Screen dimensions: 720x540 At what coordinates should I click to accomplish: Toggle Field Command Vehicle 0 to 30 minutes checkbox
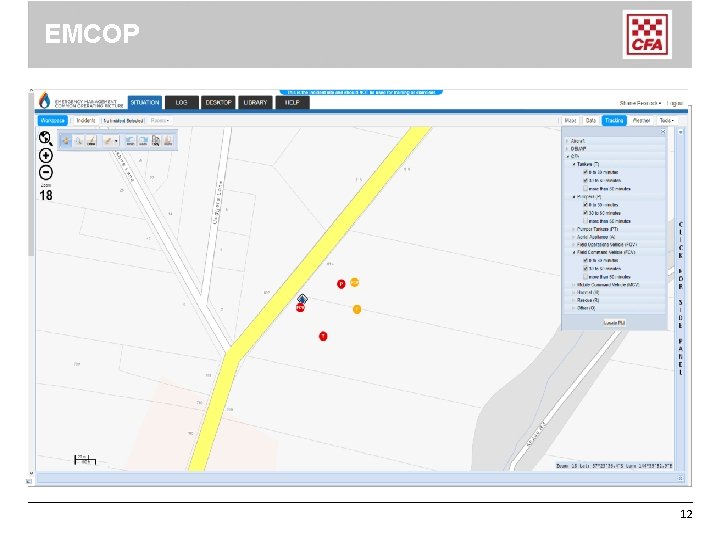585,260
